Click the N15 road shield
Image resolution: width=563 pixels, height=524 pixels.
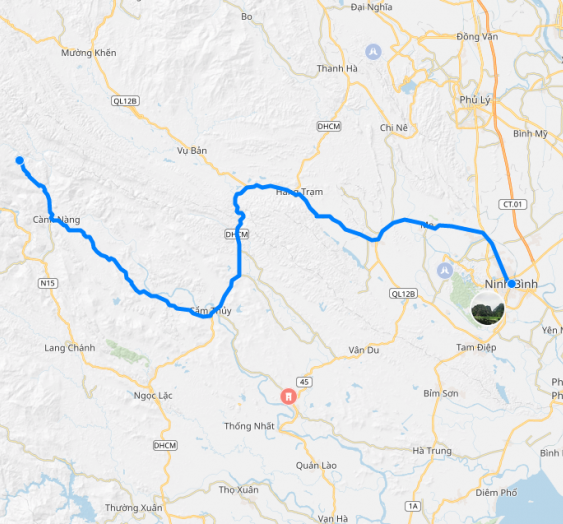48,283
